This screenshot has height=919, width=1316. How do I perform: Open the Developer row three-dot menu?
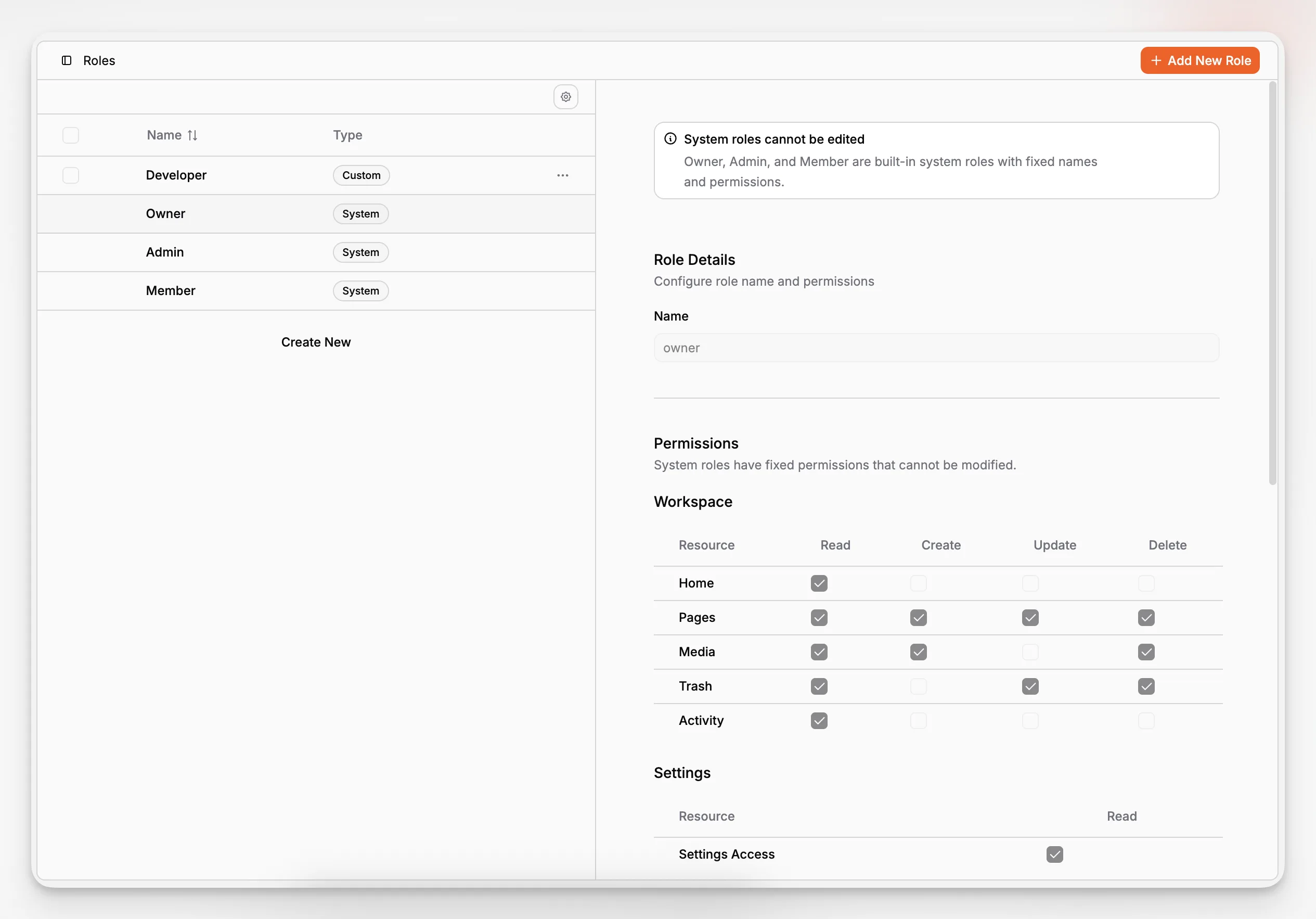pos(562,175)
